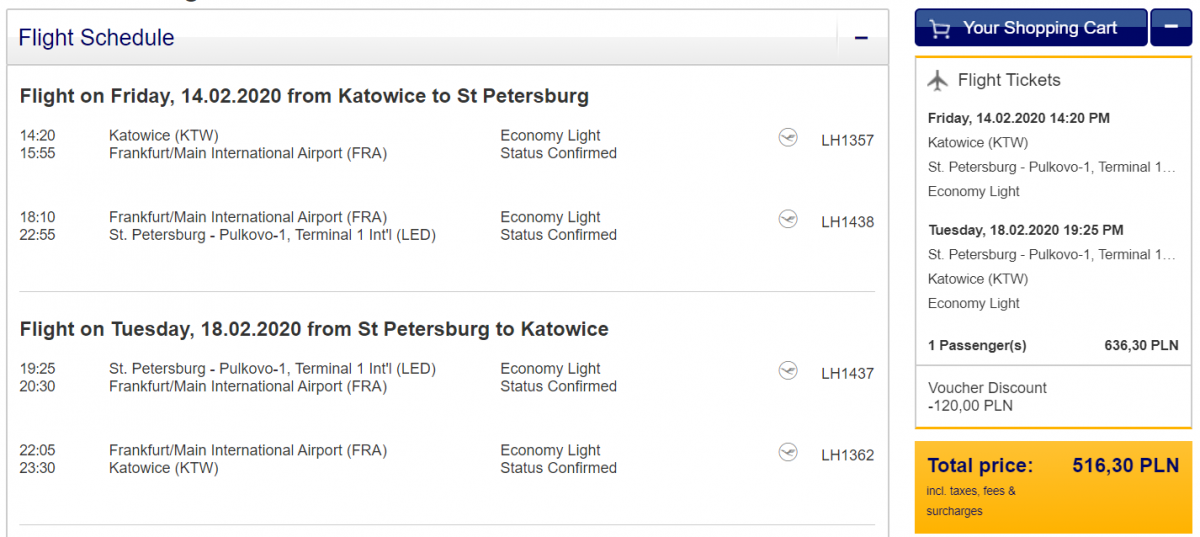Select flight number LH1362

click(847, 455)
